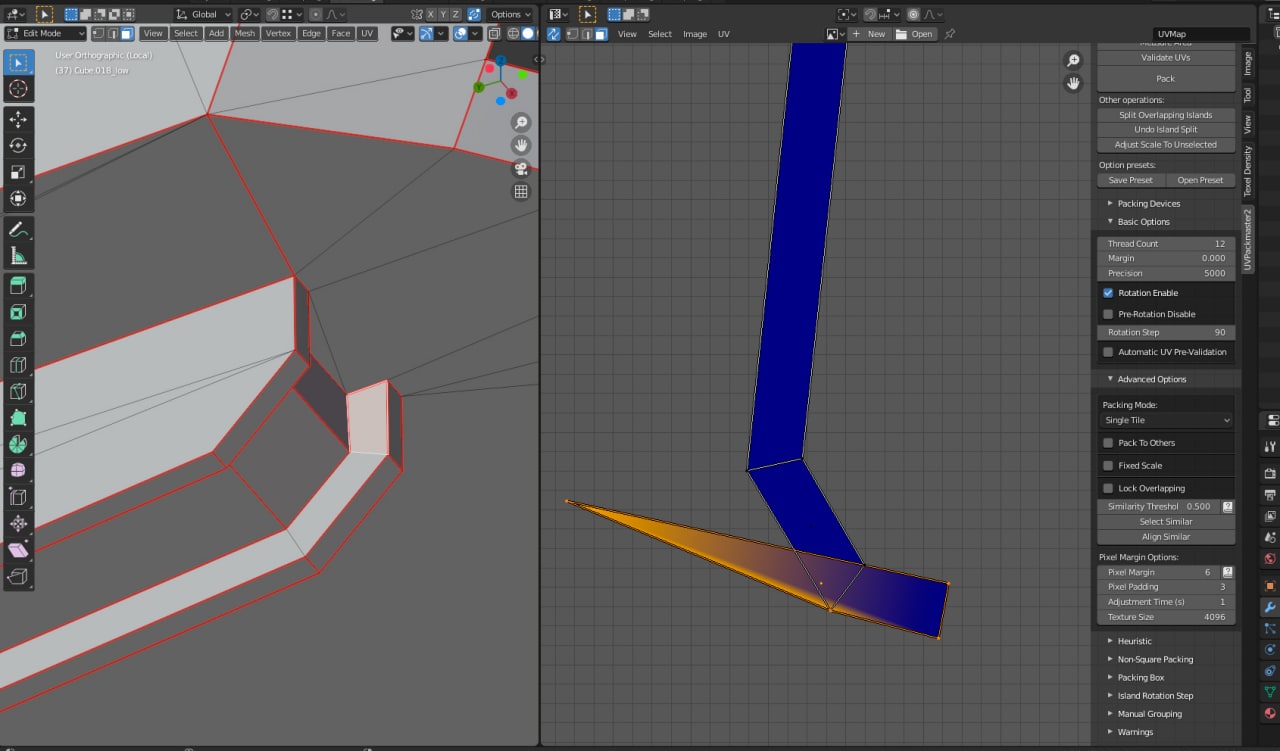Select the Loop Cut tool
This screenshot has width=1280, height=751.
(x=17, y=365)
